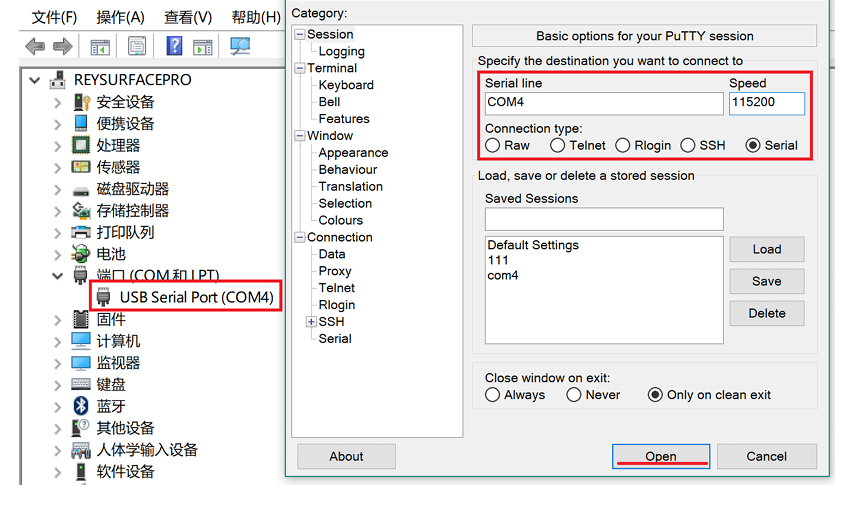Image resolution: width=862 pixels, height=510 pixels.
Task: Click the 打印队列 printer icon
Action: pyautogui.click(x=81, y=232)
